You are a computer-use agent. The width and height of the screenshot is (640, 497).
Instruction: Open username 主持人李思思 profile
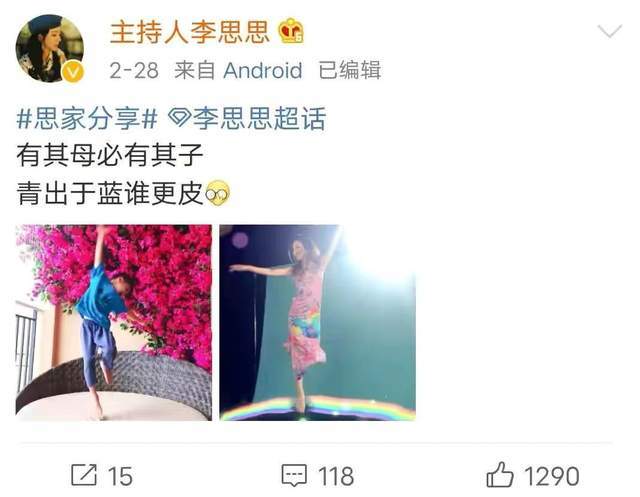point(189,32)
